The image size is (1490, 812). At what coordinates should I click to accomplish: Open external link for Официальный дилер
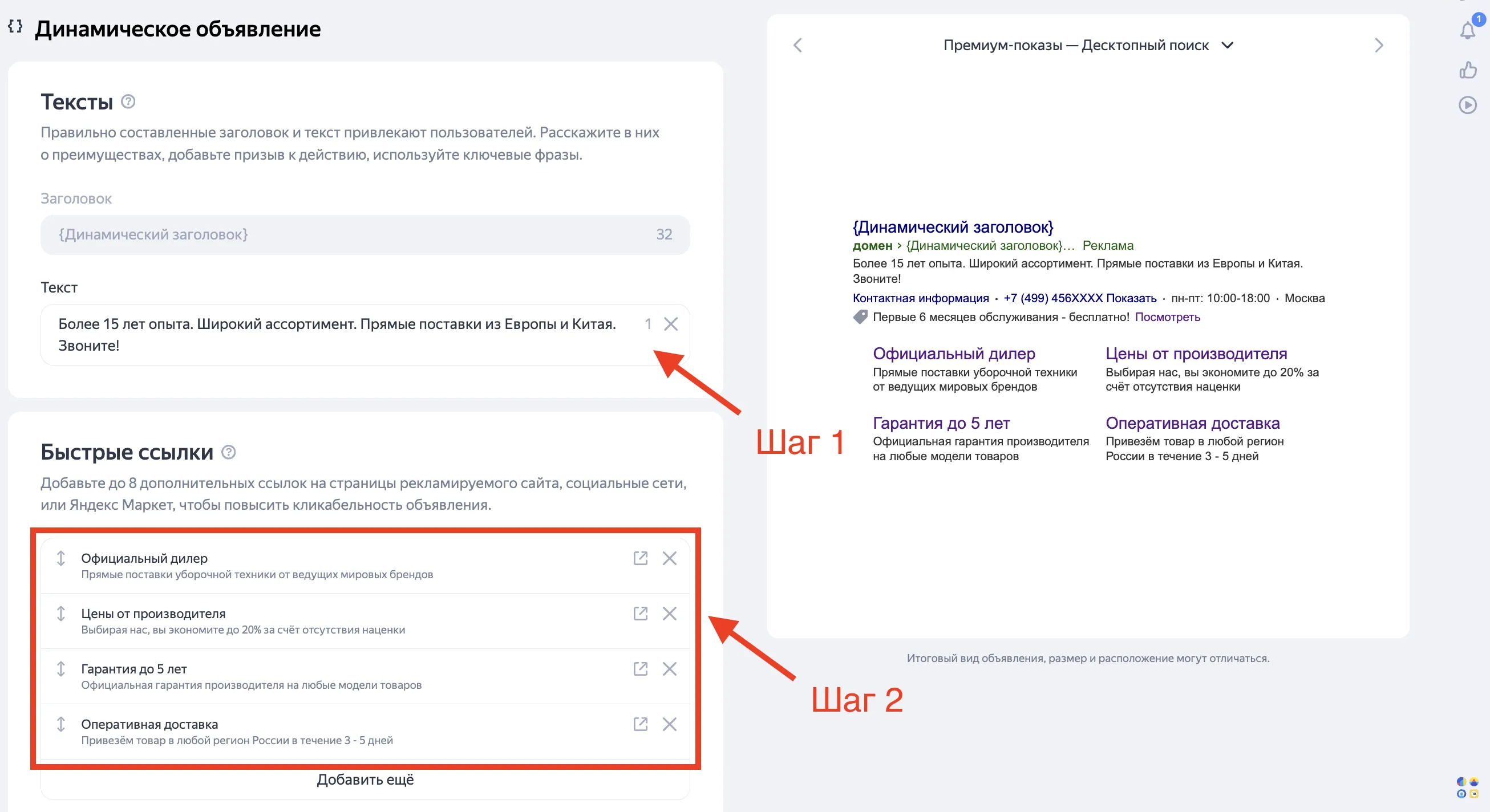coord(639,558)
